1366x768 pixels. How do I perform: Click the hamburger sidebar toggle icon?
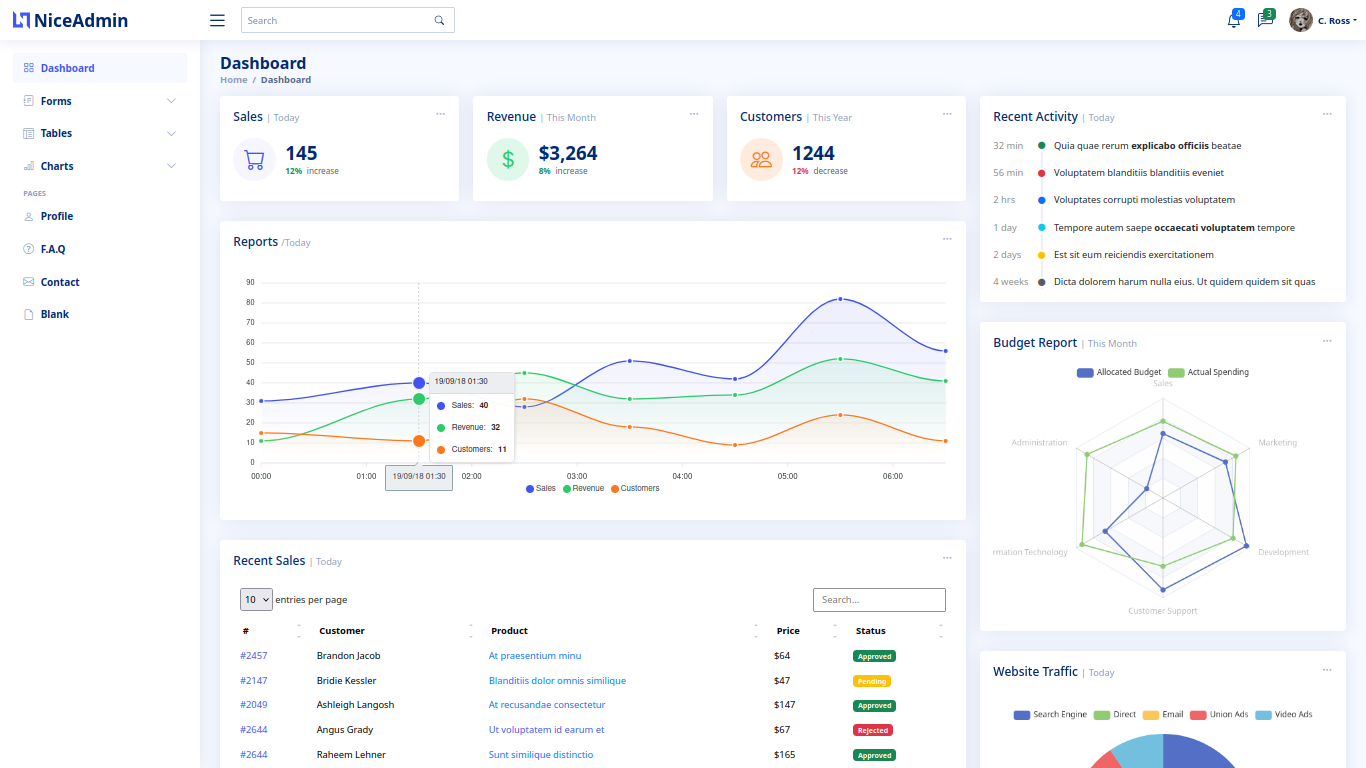217,20
